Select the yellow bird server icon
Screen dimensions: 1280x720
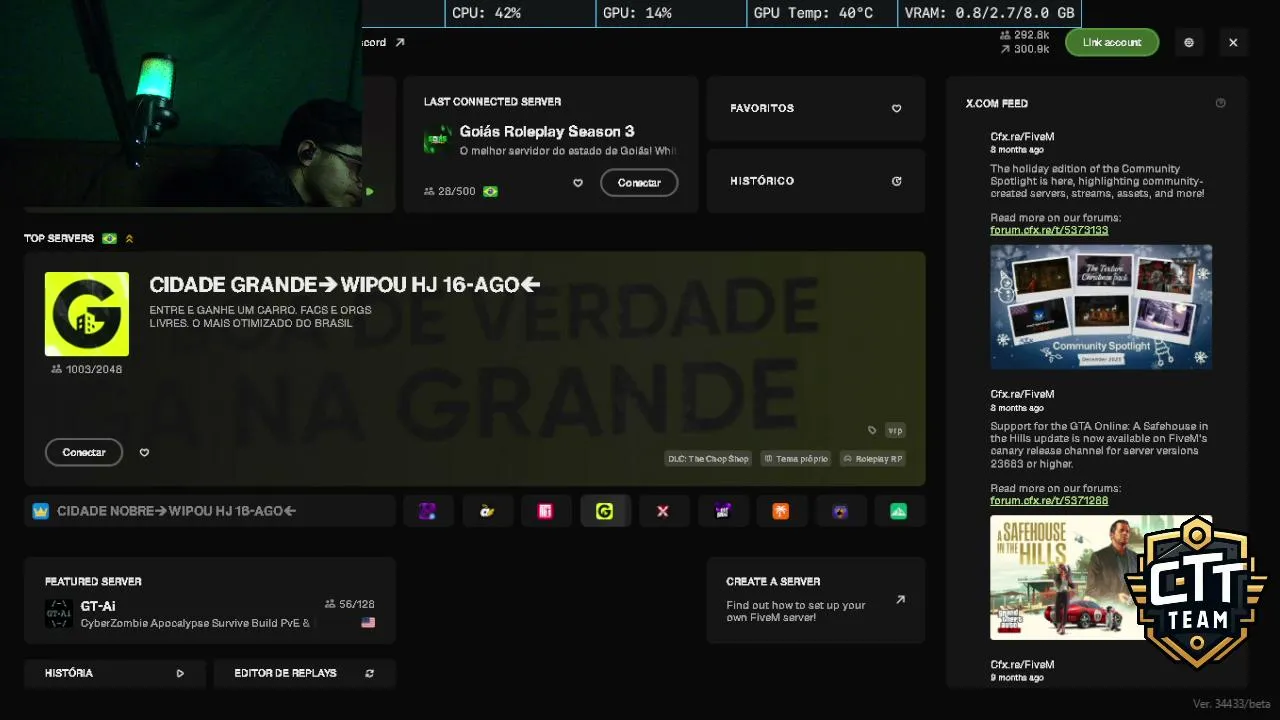point(487,511)
